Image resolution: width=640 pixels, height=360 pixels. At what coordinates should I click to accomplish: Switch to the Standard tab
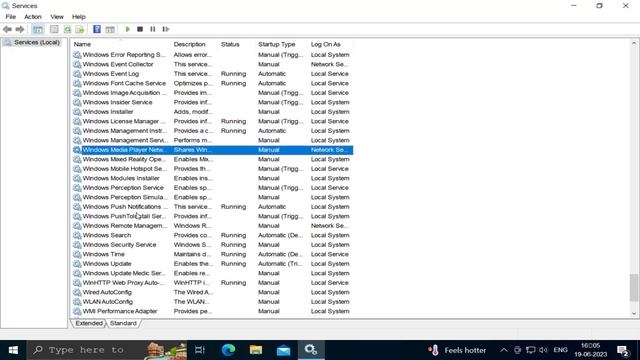click(x=123, y=323)
